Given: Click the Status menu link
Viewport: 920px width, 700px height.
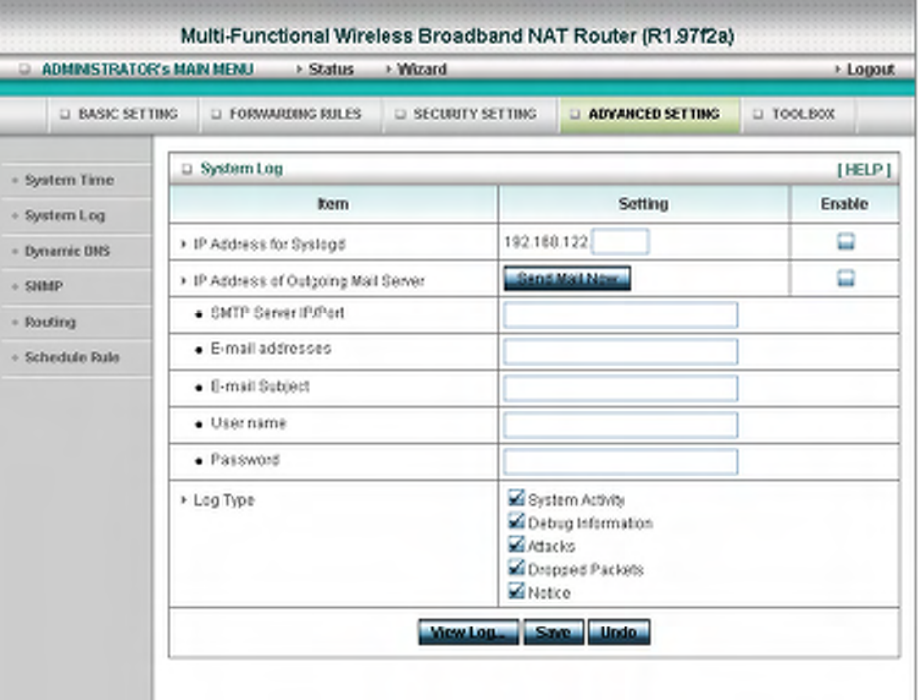Looking at the screenshot, I should point(330,69).
